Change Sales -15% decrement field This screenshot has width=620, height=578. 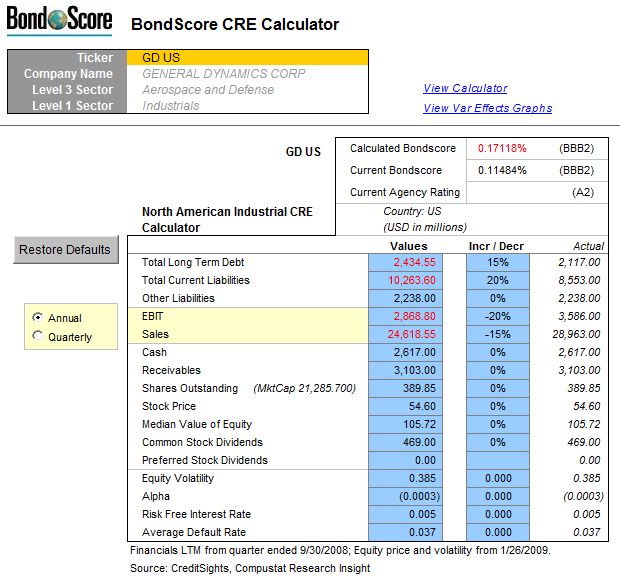[x=498, y=334]
